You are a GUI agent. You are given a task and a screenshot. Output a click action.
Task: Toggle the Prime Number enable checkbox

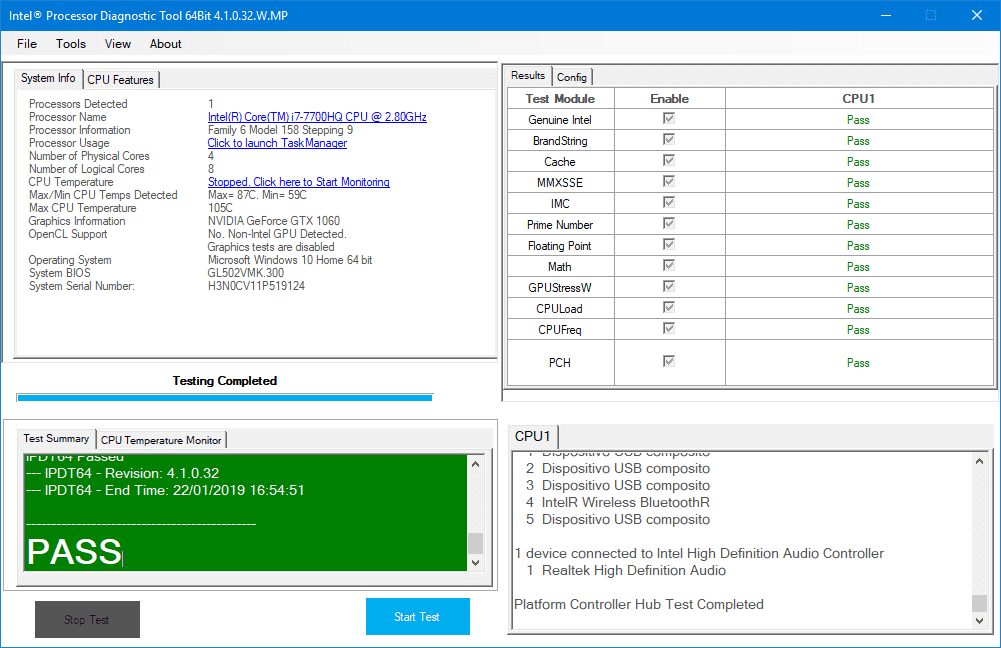(669, 224)
